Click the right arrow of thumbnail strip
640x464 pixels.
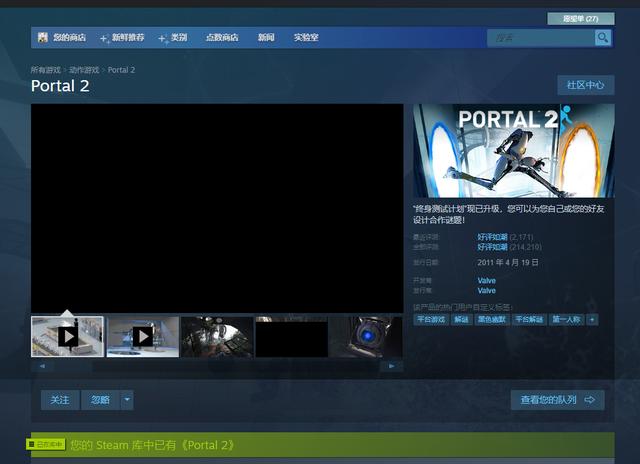(x=391, y=366)
